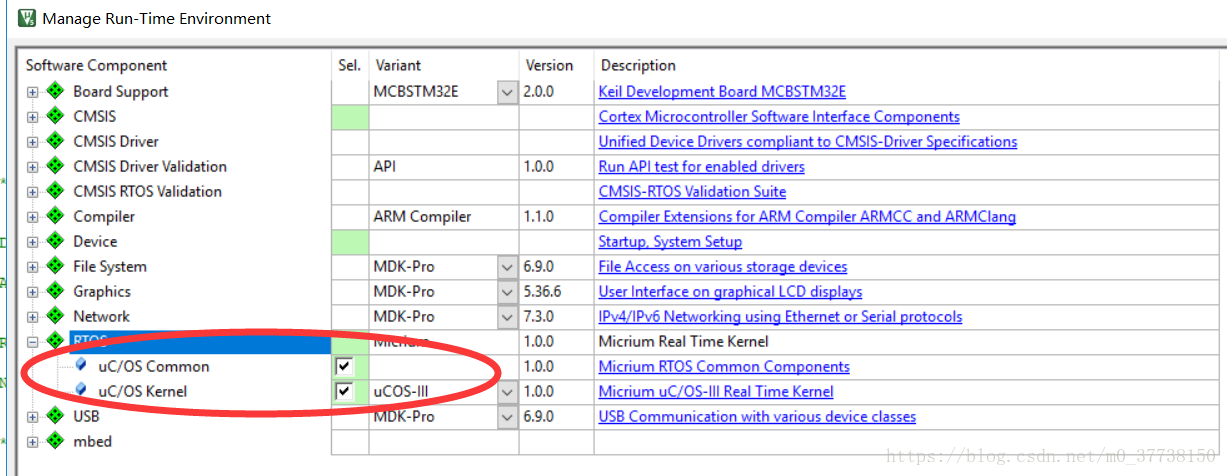Click the USB component icon
Screen dimensions: 1227x476
55,416
